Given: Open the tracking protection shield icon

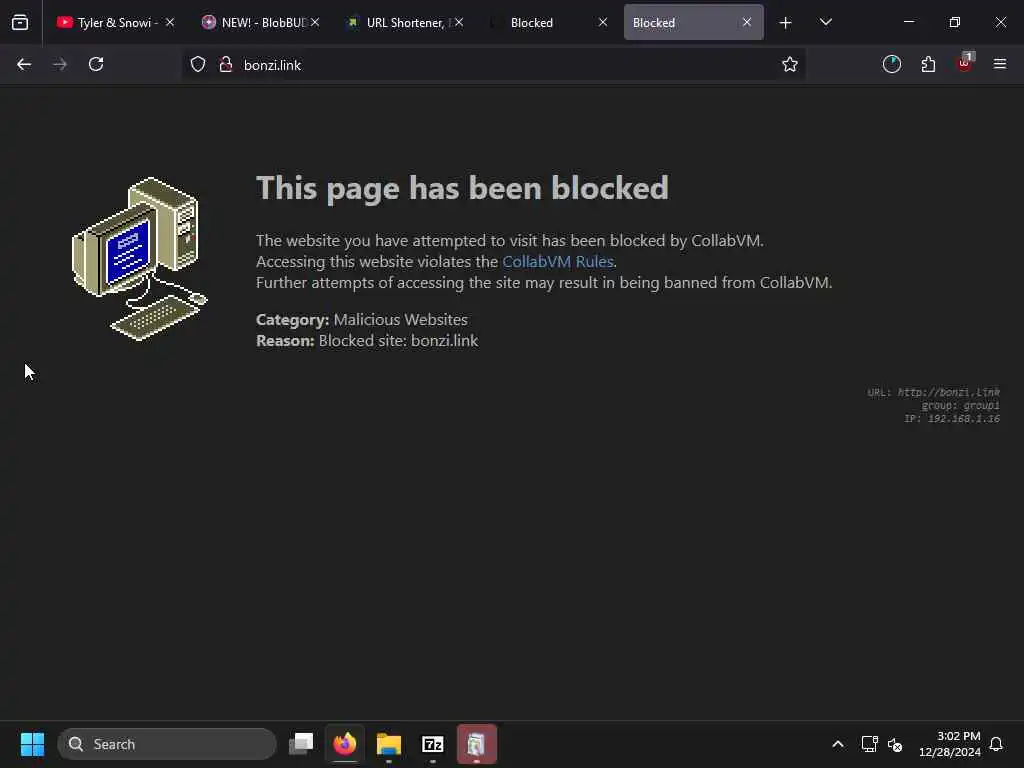Looking at the screenshot, I should point(198,64).
